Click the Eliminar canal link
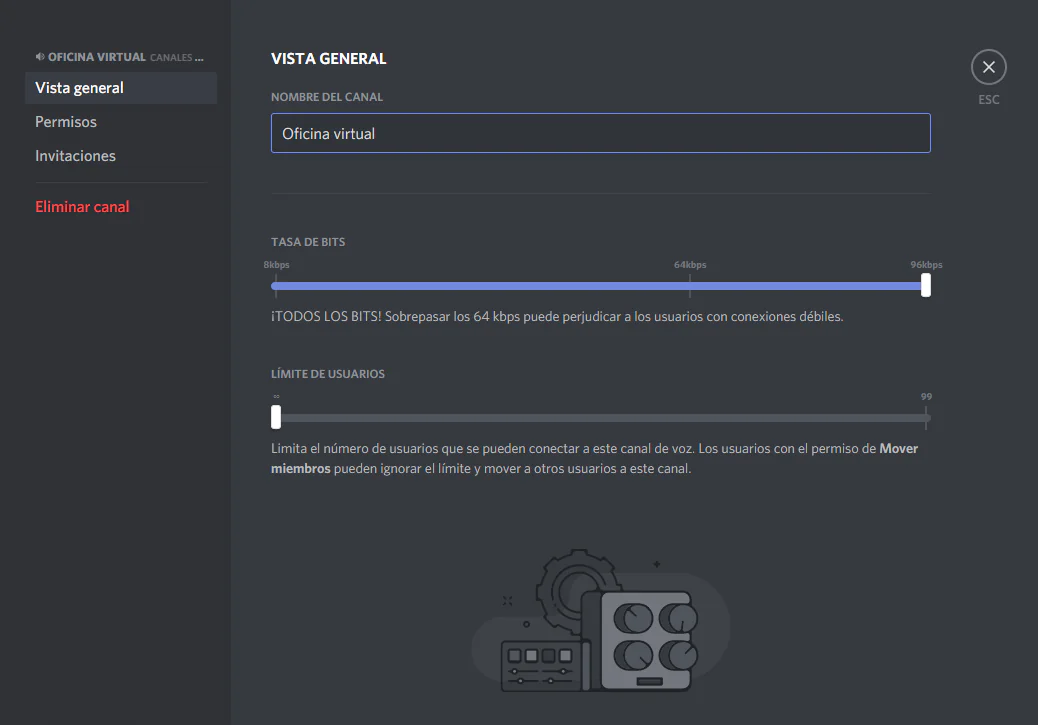The width and height of the screenshot is (1038, 725). [82, 206]
